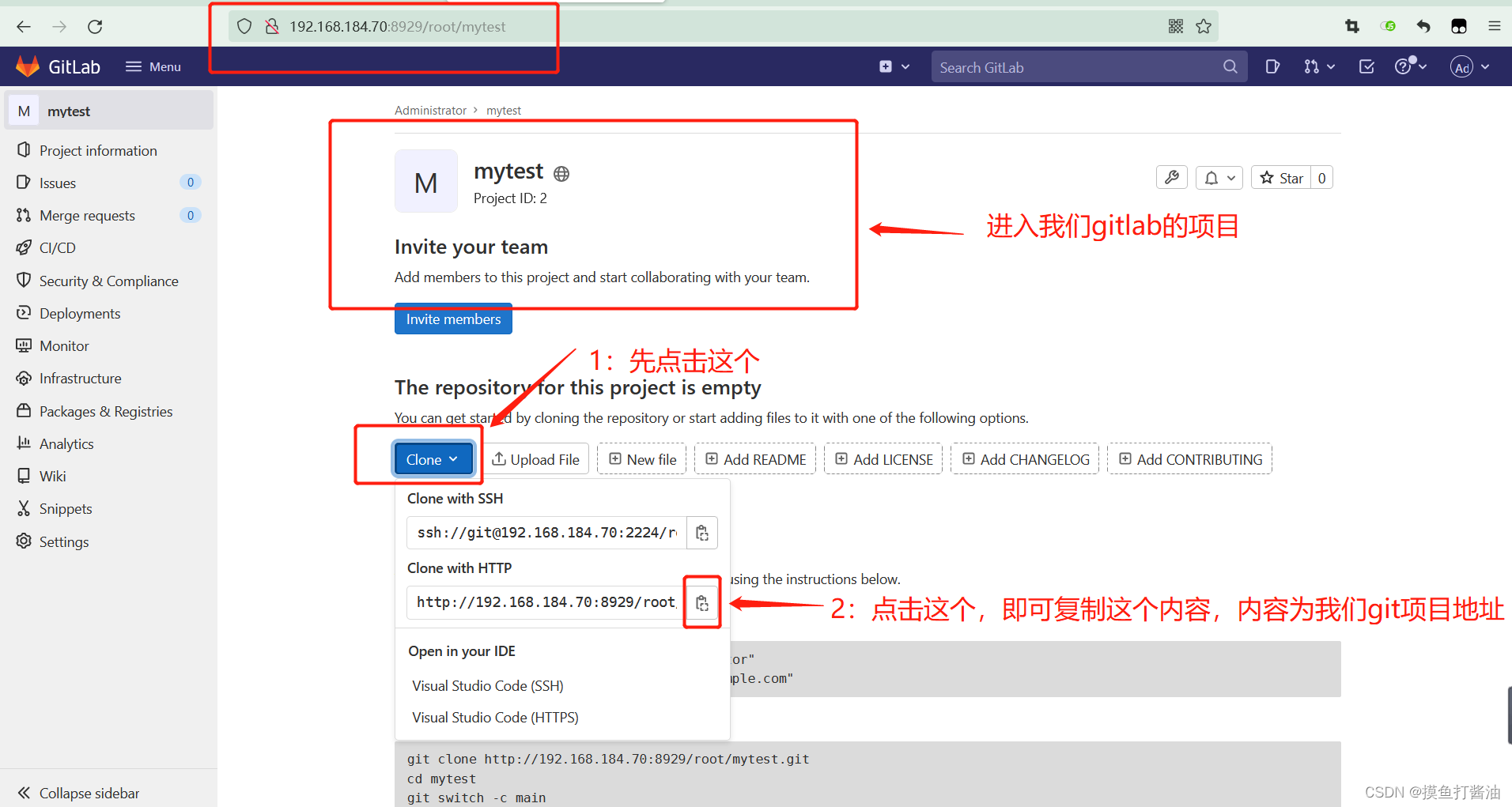The image size is (1512, 807).
Task: Click the browser back arrow
Action: click(24, 27)
